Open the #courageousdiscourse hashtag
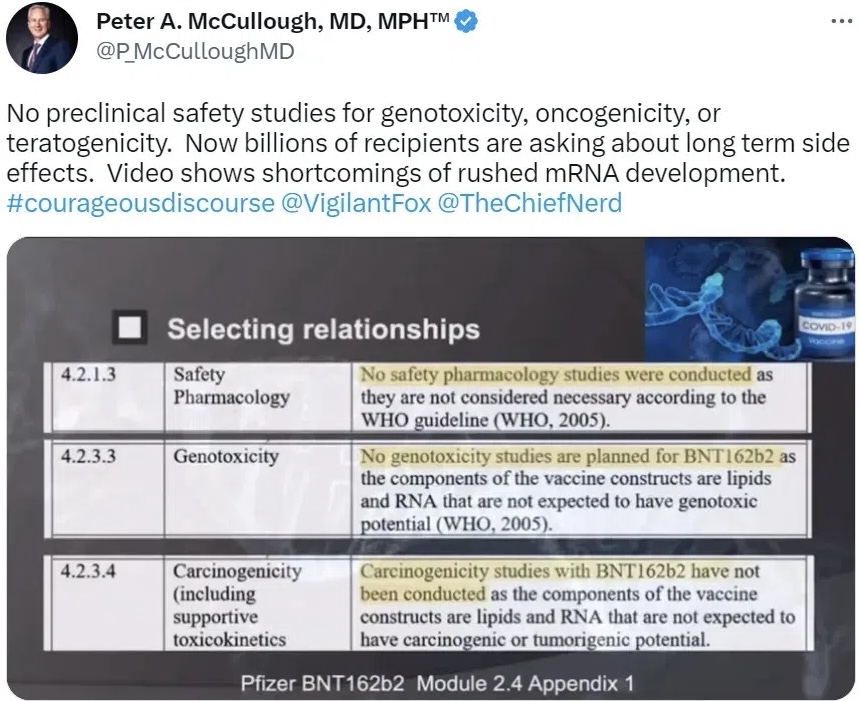 (x=140, y=203)
